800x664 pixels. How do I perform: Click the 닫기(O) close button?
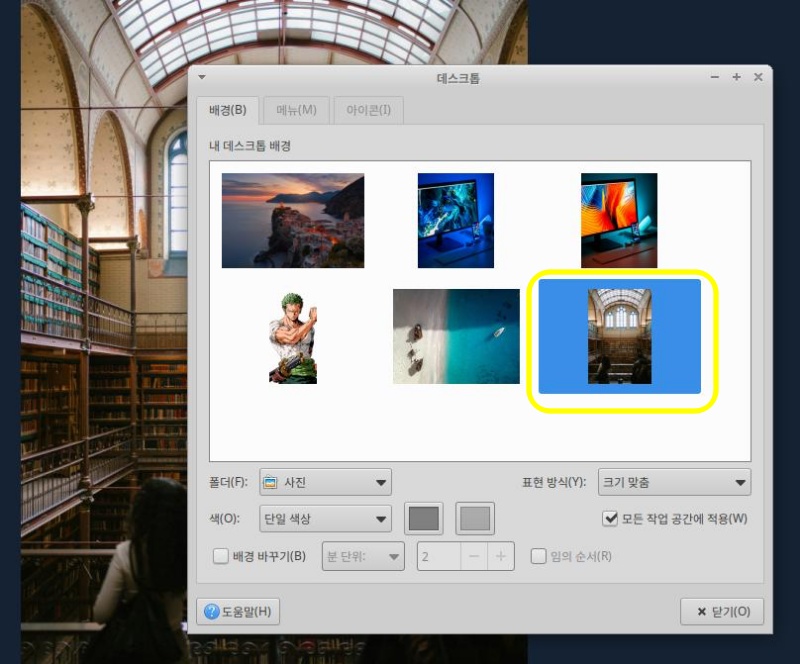pyautogui.click(x=722, y=611)
